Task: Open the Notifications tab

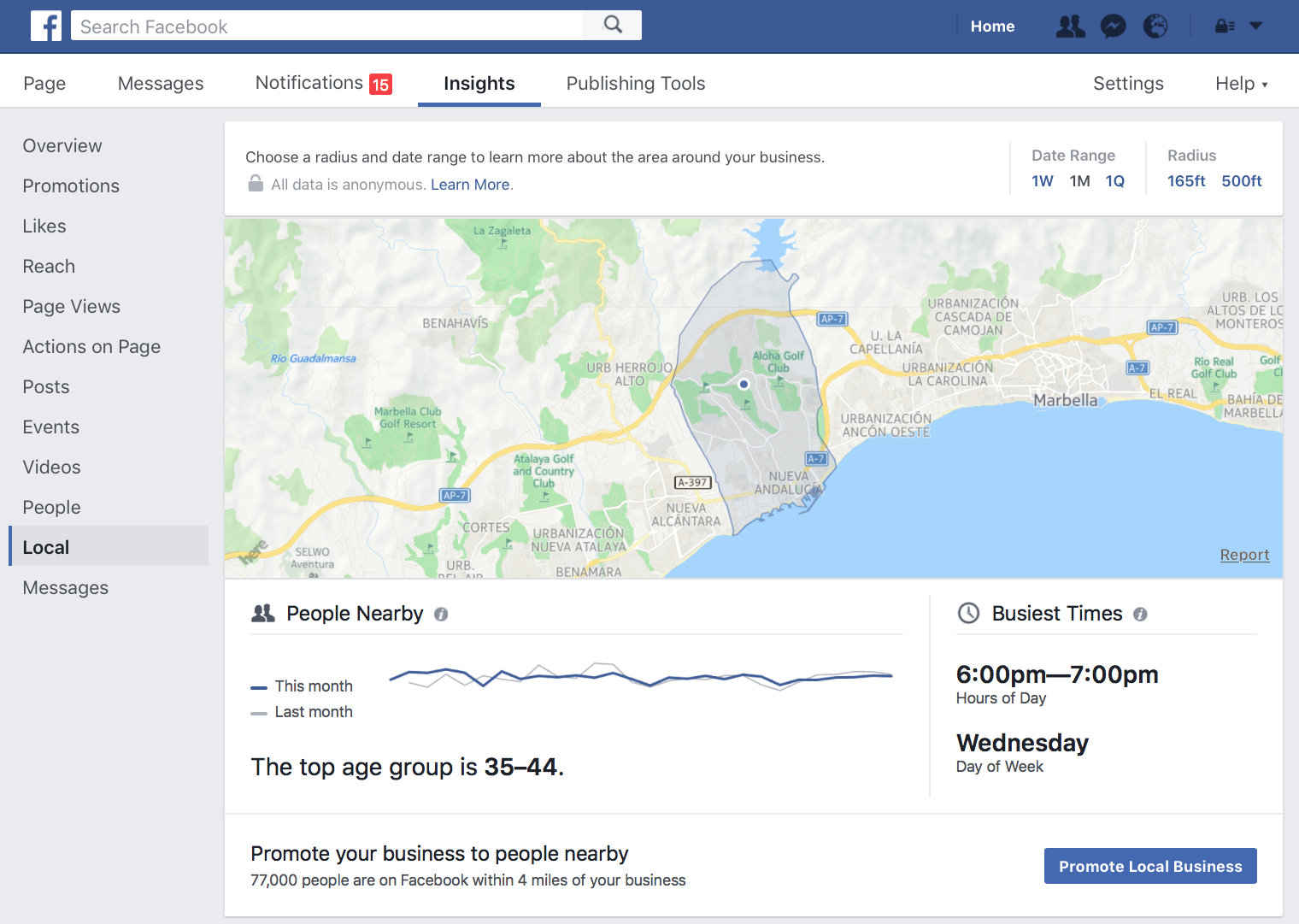Action: (x=323, y=83)
